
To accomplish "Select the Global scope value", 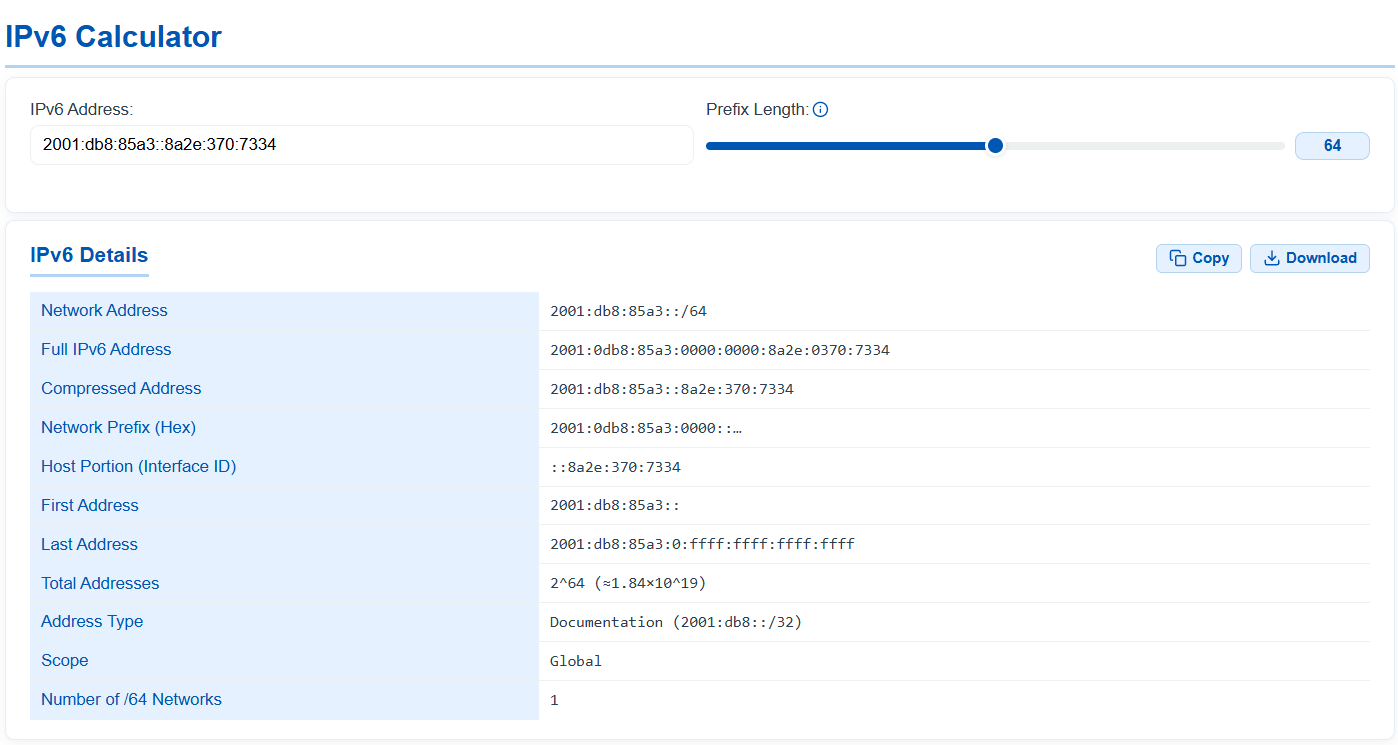I will pos(576,661).
